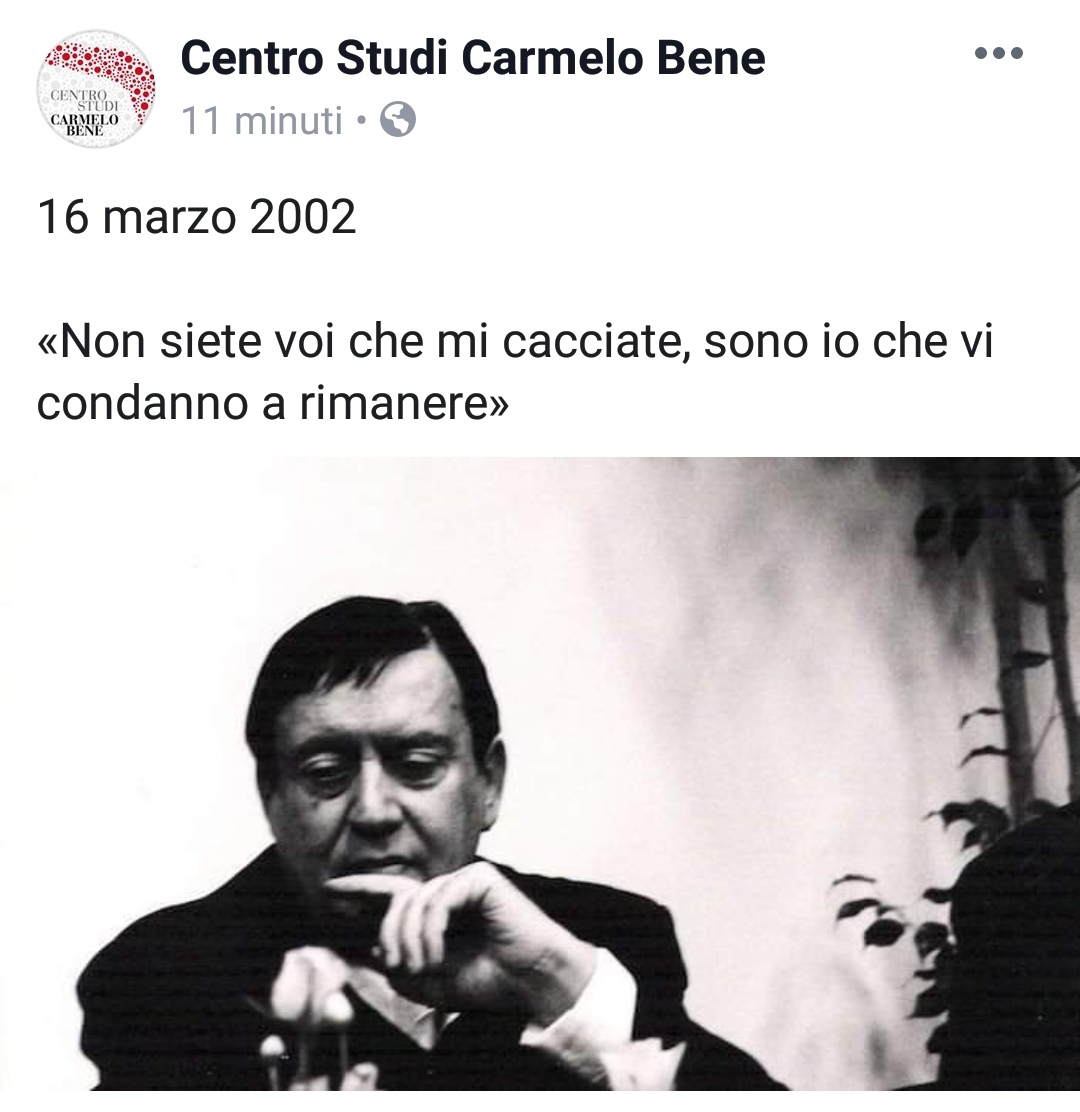Viewport: 1080px width, 1112px height.
Task: Open the "11 minuti" post timestamp
Action: [262, 120]
